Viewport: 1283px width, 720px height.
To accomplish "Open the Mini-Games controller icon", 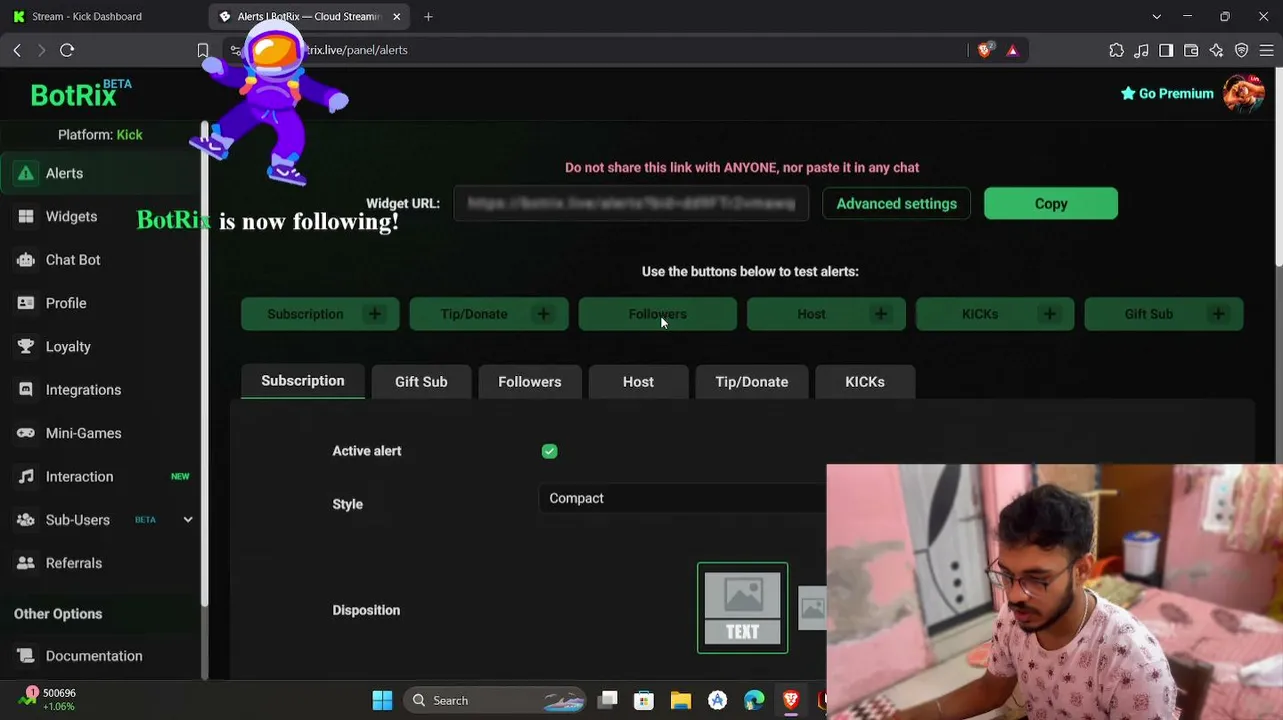I will (x=26, y=433).
